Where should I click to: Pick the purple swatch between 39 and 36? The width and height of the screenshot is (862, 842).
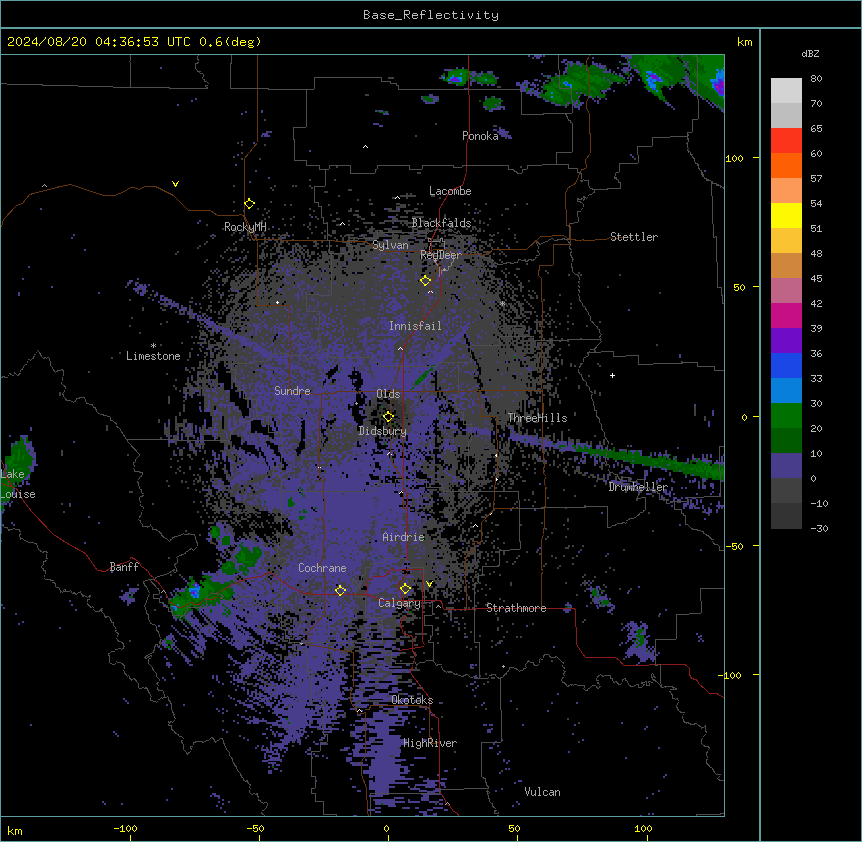[x=786, y=341]
